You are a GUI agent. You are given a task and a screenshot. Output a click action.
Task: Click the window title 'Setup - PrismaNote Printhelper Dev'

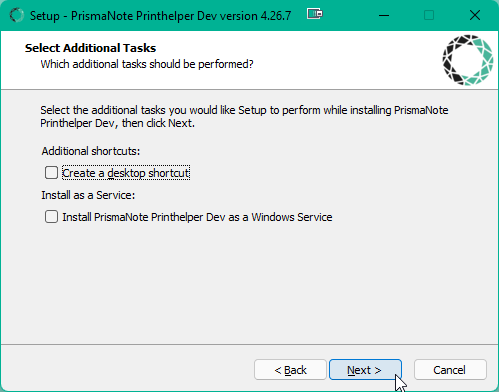click(160, 16)
